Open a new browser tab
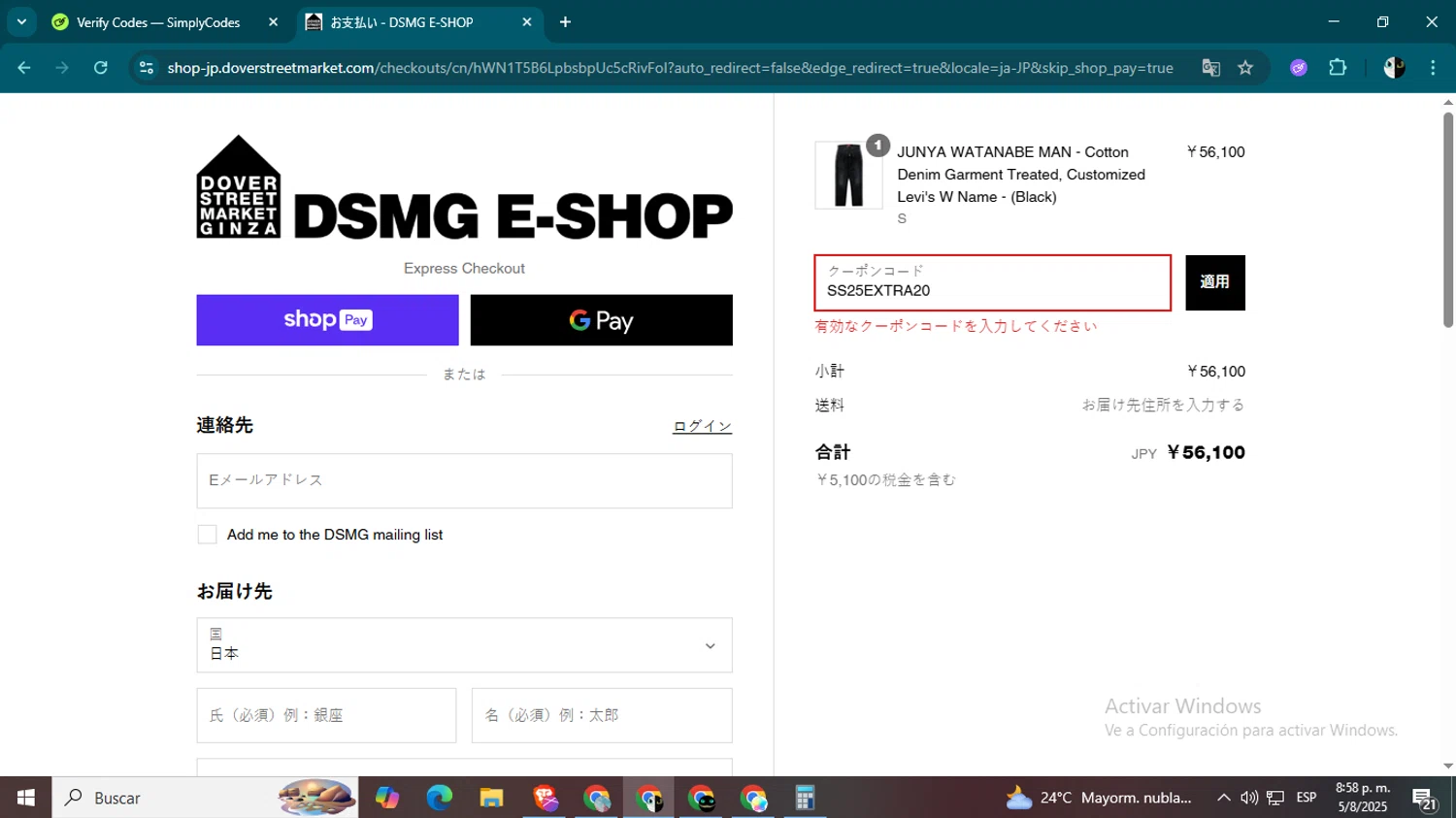Viewport: 1456px width, 818px height. tap(566, 22)
